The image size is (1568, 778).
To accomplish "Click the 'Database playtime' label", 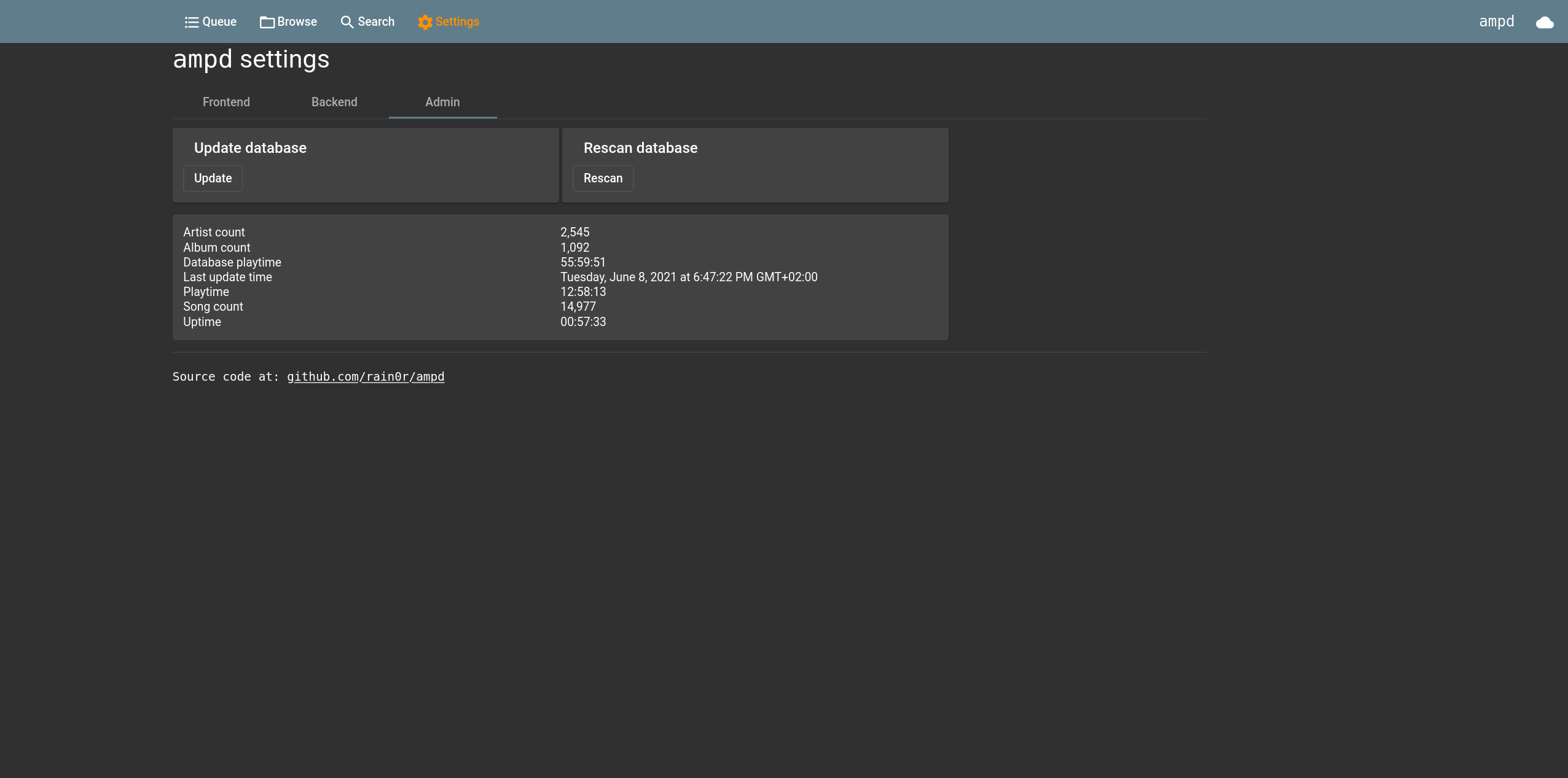I will tap(232, 262).
